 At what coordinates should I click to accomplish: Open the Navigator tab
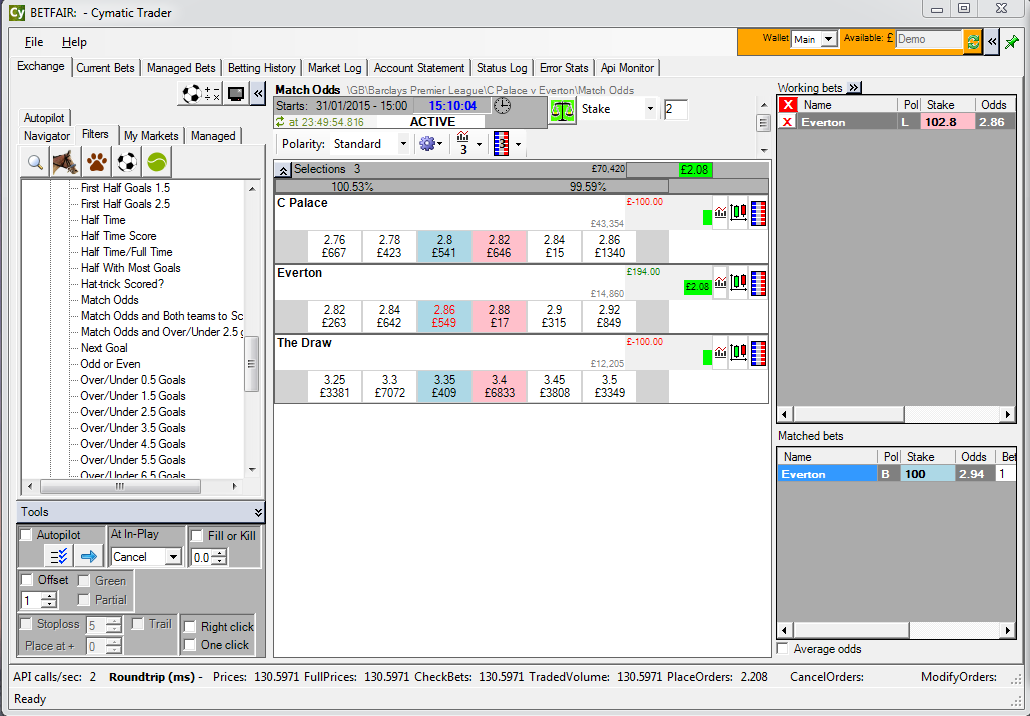click(x=47, y=135)
